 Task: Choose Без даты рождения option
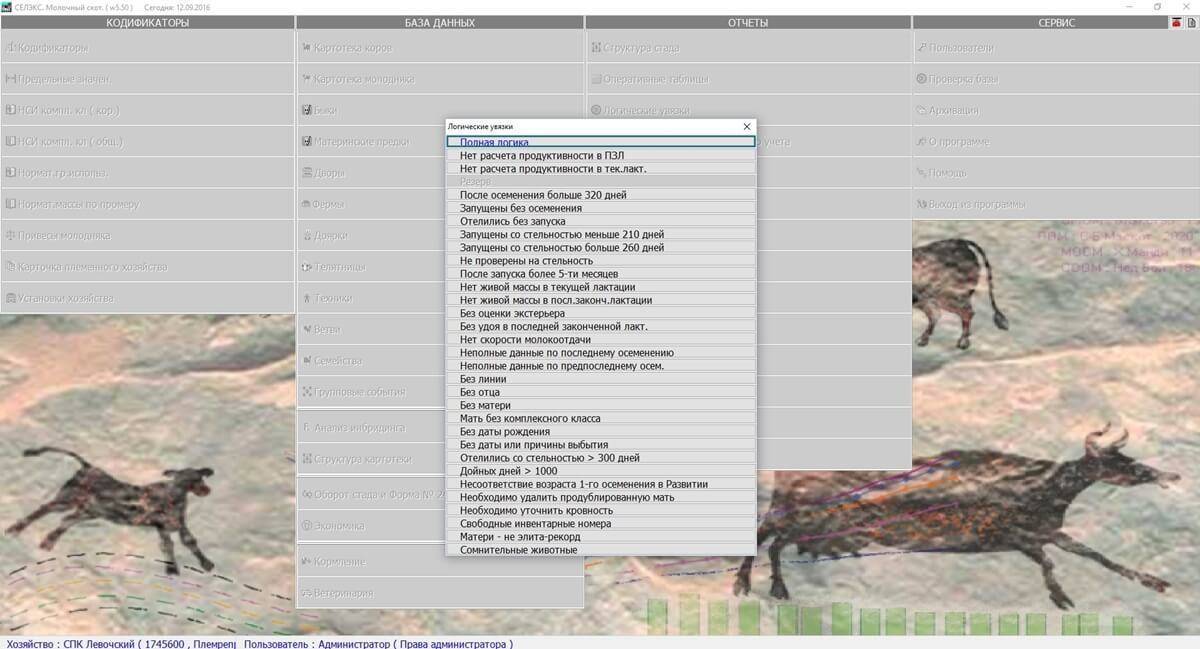pos(600,431)
